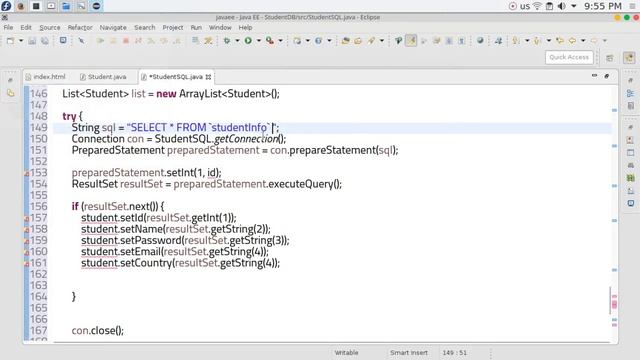Open the Fedora application menu icon

pos(6,6)
